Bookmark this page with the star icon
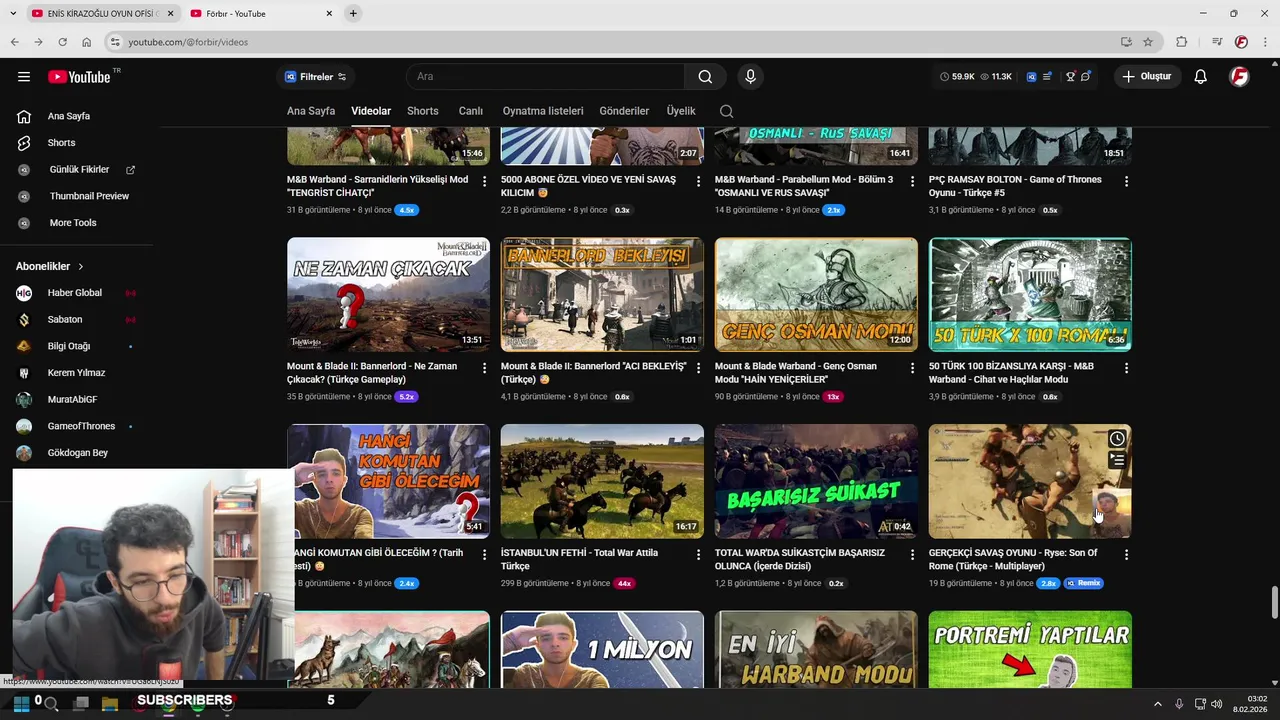1280x720 pixels. (x=1148, y=42)
